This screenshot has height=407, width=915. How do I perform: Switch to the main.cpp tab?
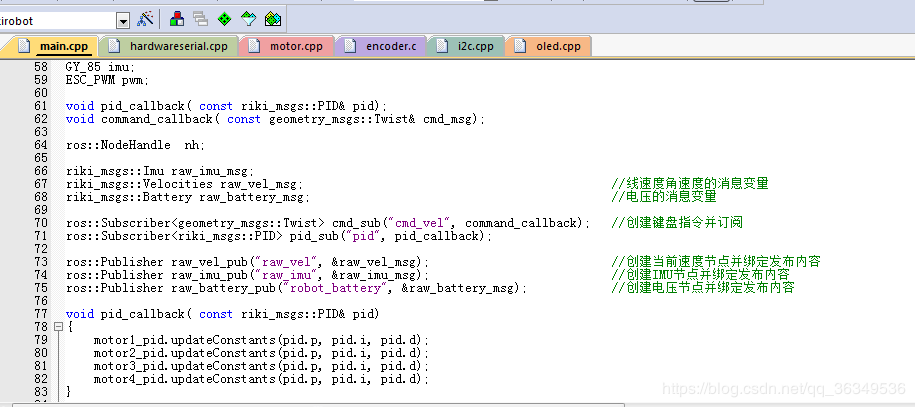click(x=62, y=46)
